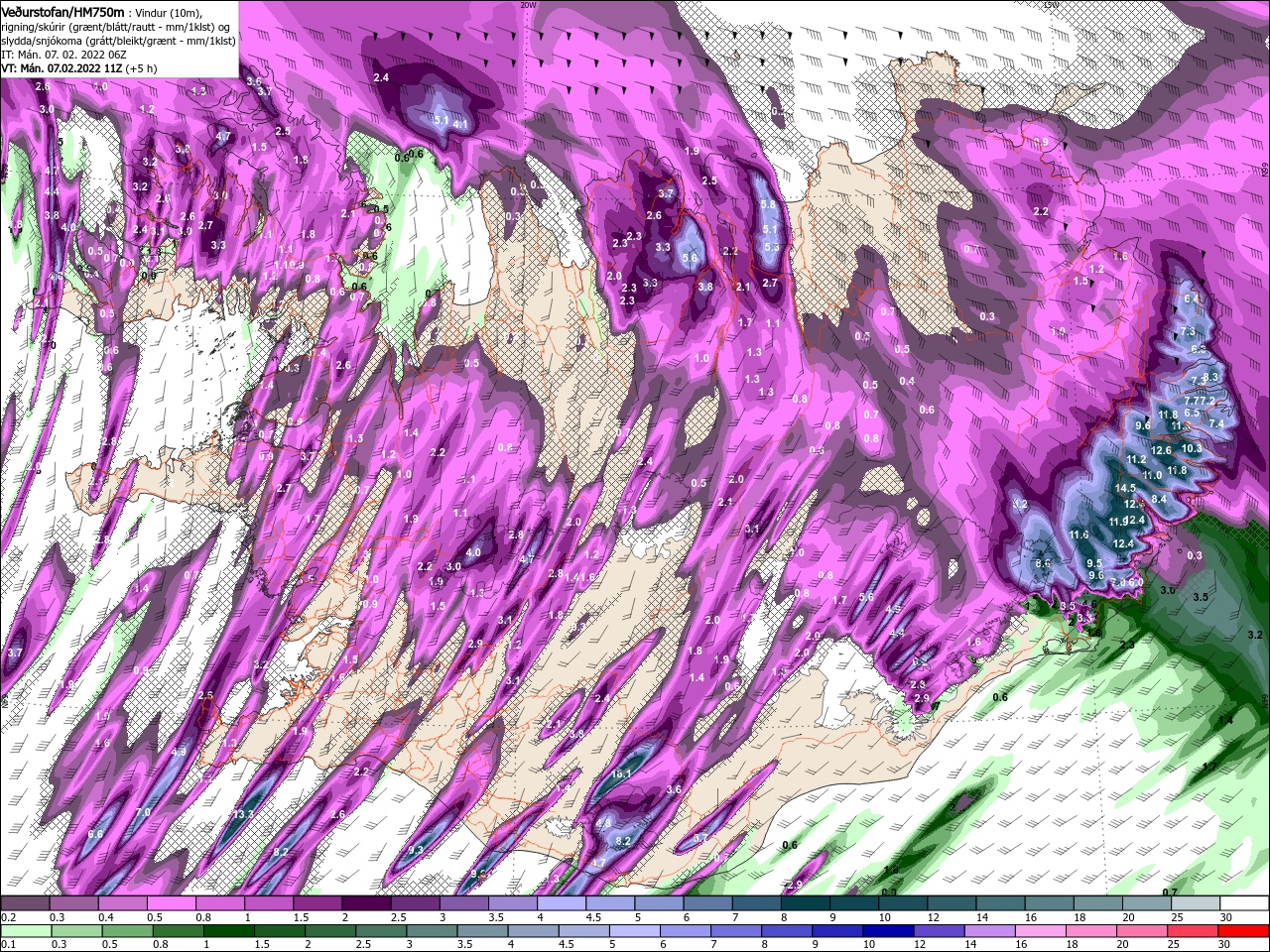Click the 0.4 legend scale label

point(106,917)
